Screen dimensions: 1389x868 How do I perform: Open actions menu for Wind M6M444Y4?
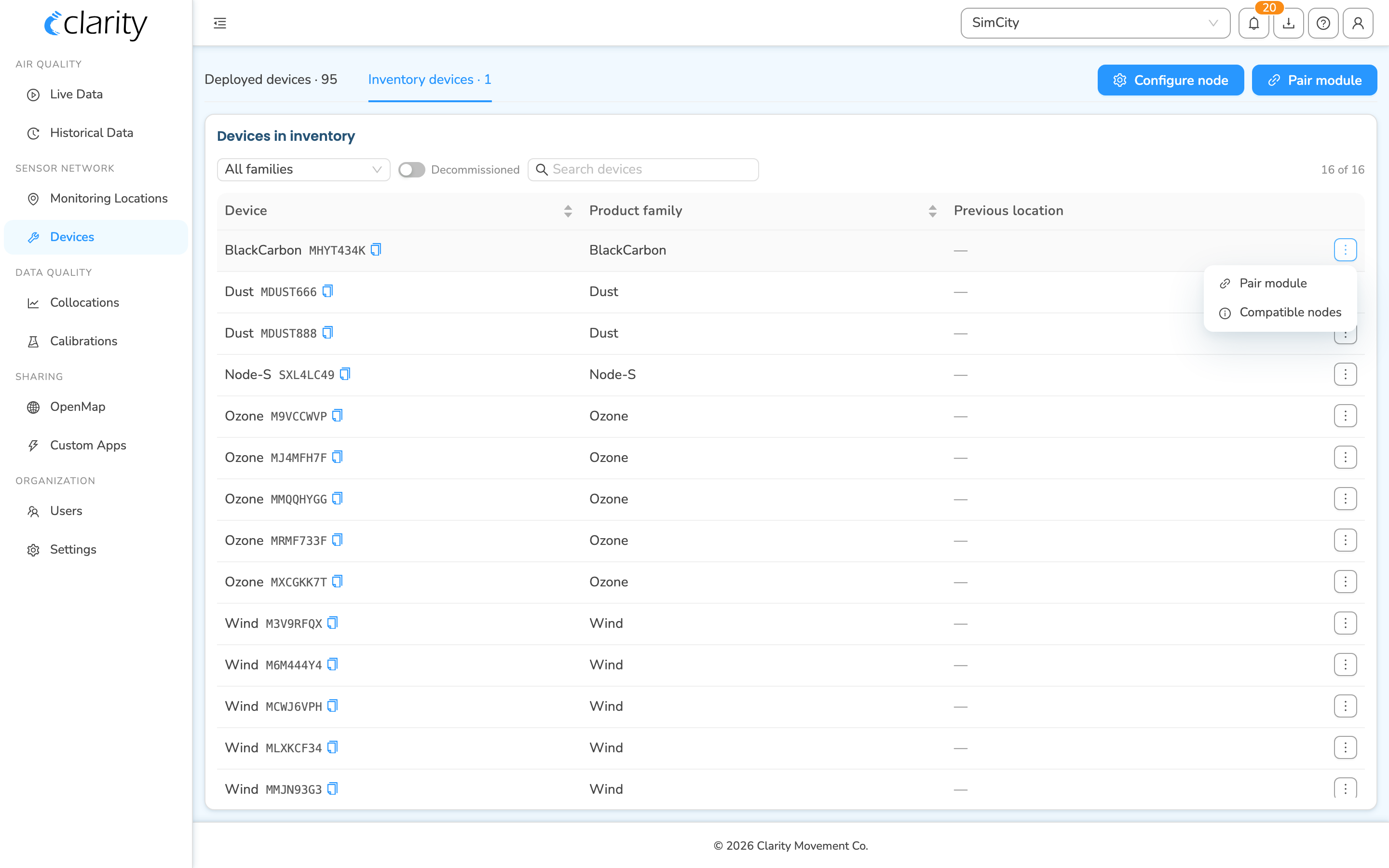(1346, 665)
